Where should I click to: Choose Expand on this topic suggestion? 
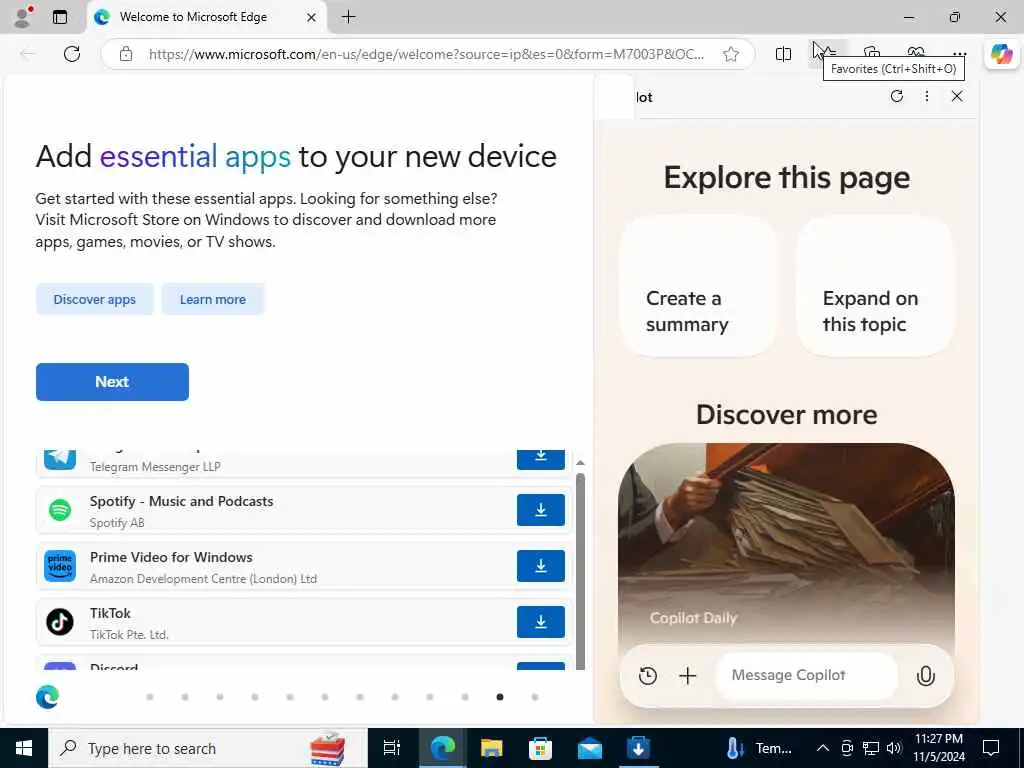coord(874,286)
